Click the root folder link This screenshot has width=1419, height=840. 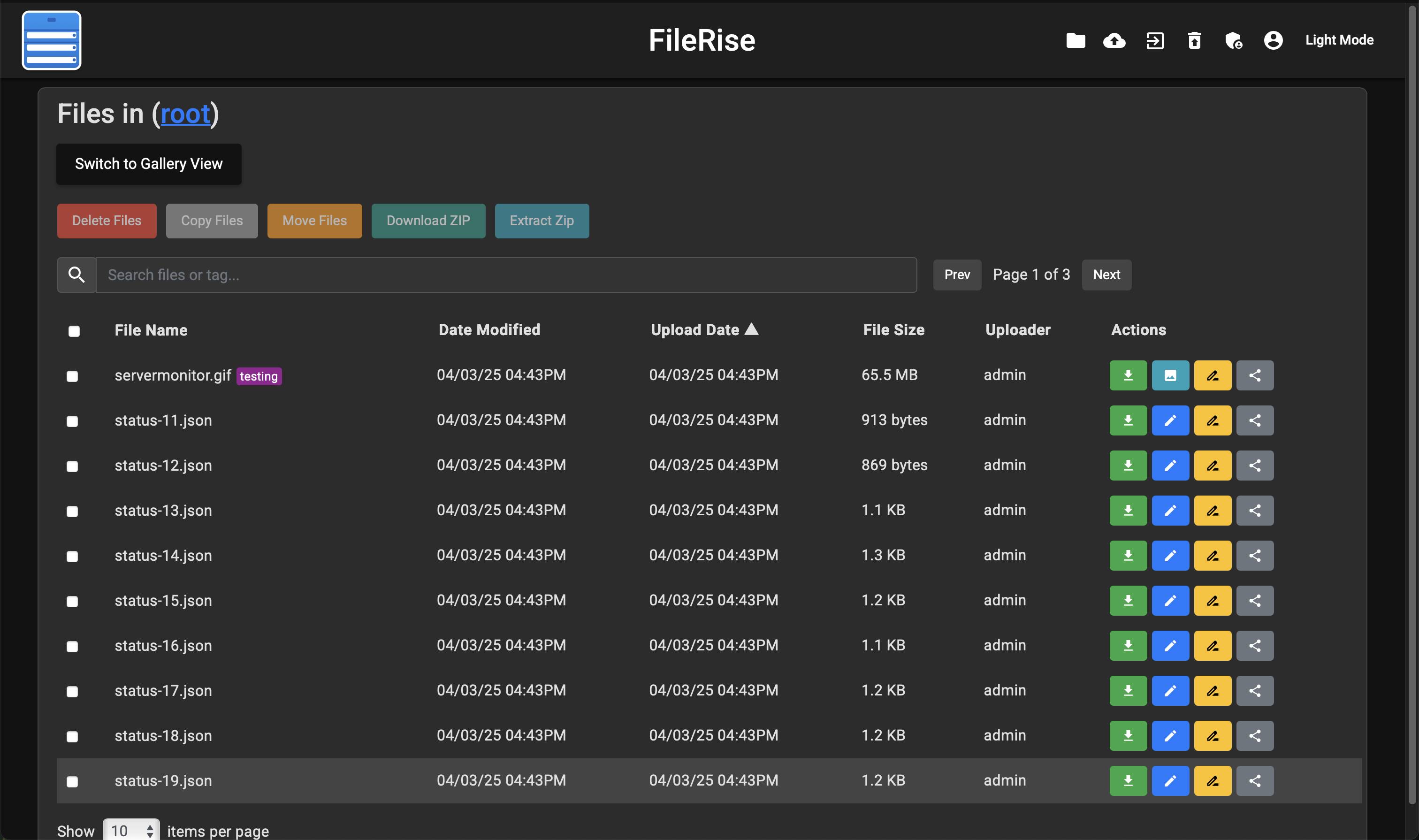(x=185, y=114)
